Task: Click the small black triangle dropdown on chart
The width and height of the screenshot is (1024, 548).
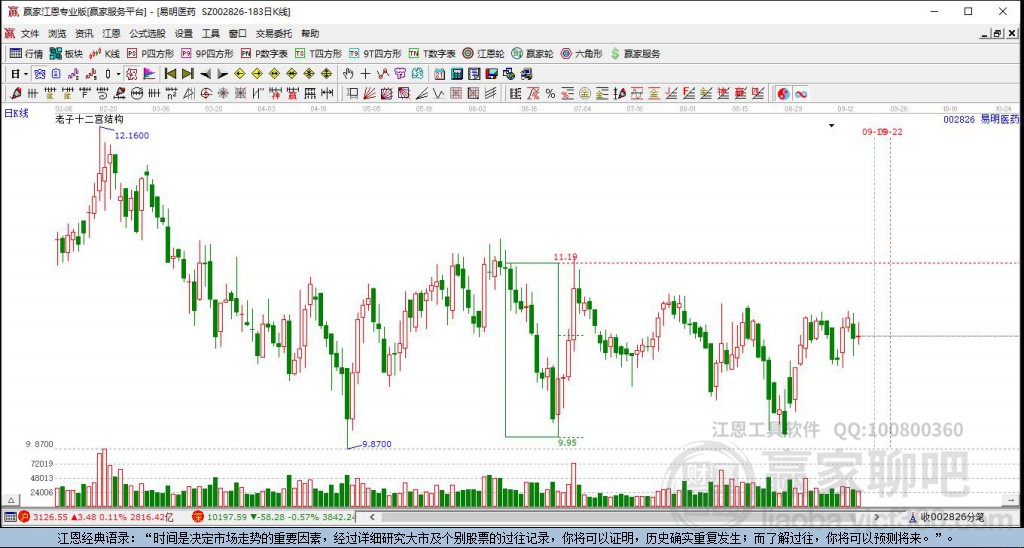Action: coord(831,125)
